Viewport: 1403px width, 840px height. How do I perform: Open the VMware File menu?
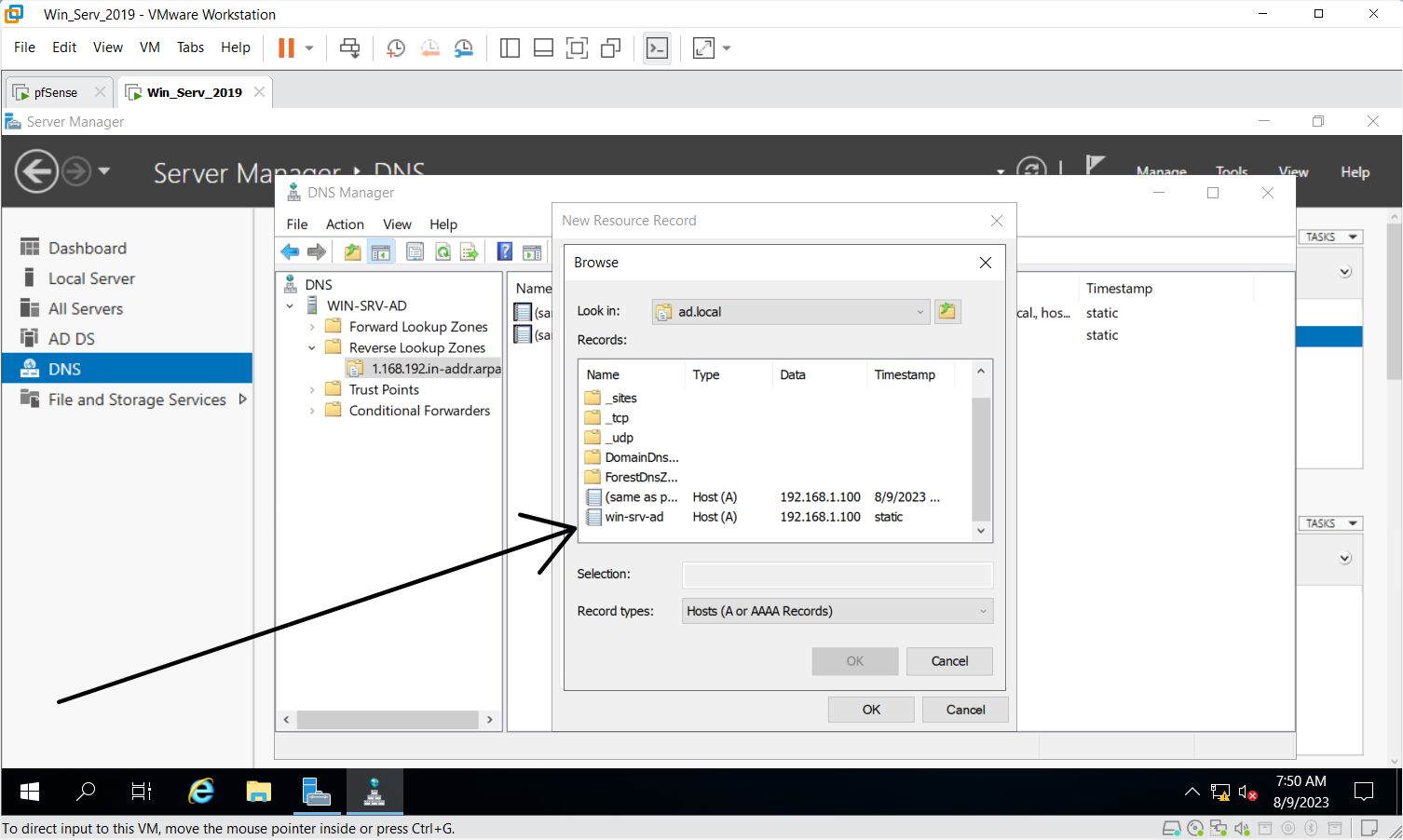point(24,47)
